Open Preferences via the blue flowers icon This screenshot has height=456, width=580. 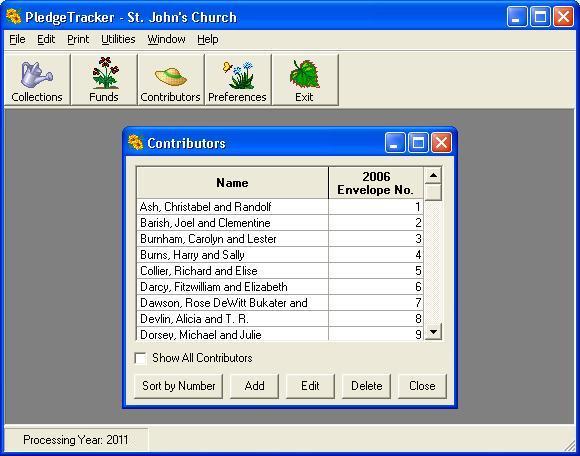(x=238, y=80)
